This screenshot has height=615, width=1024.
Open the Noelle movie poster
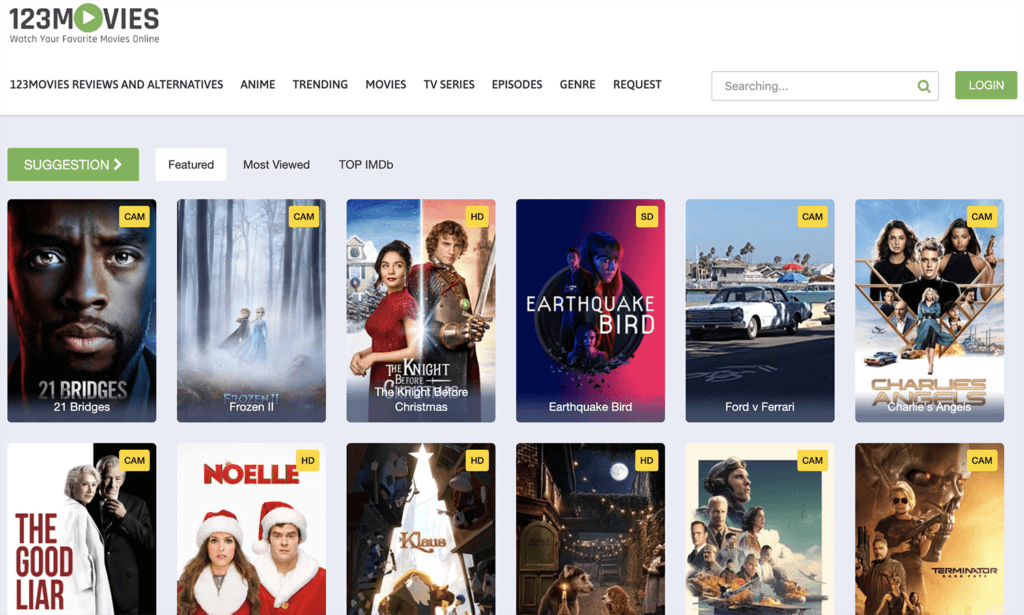pos(251,529)
